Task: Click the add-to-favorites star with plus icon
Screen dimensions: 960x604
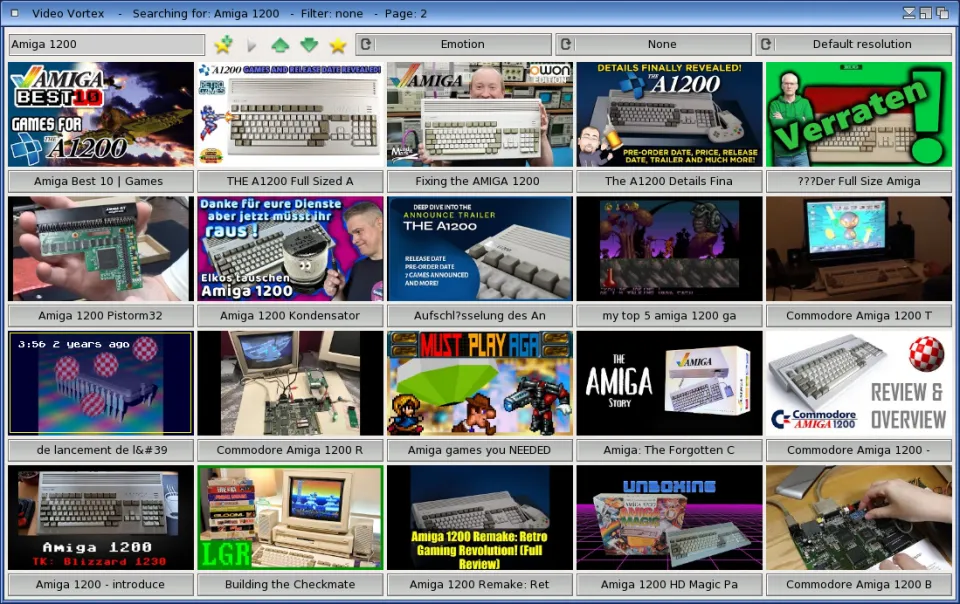Action: (223, 45)
